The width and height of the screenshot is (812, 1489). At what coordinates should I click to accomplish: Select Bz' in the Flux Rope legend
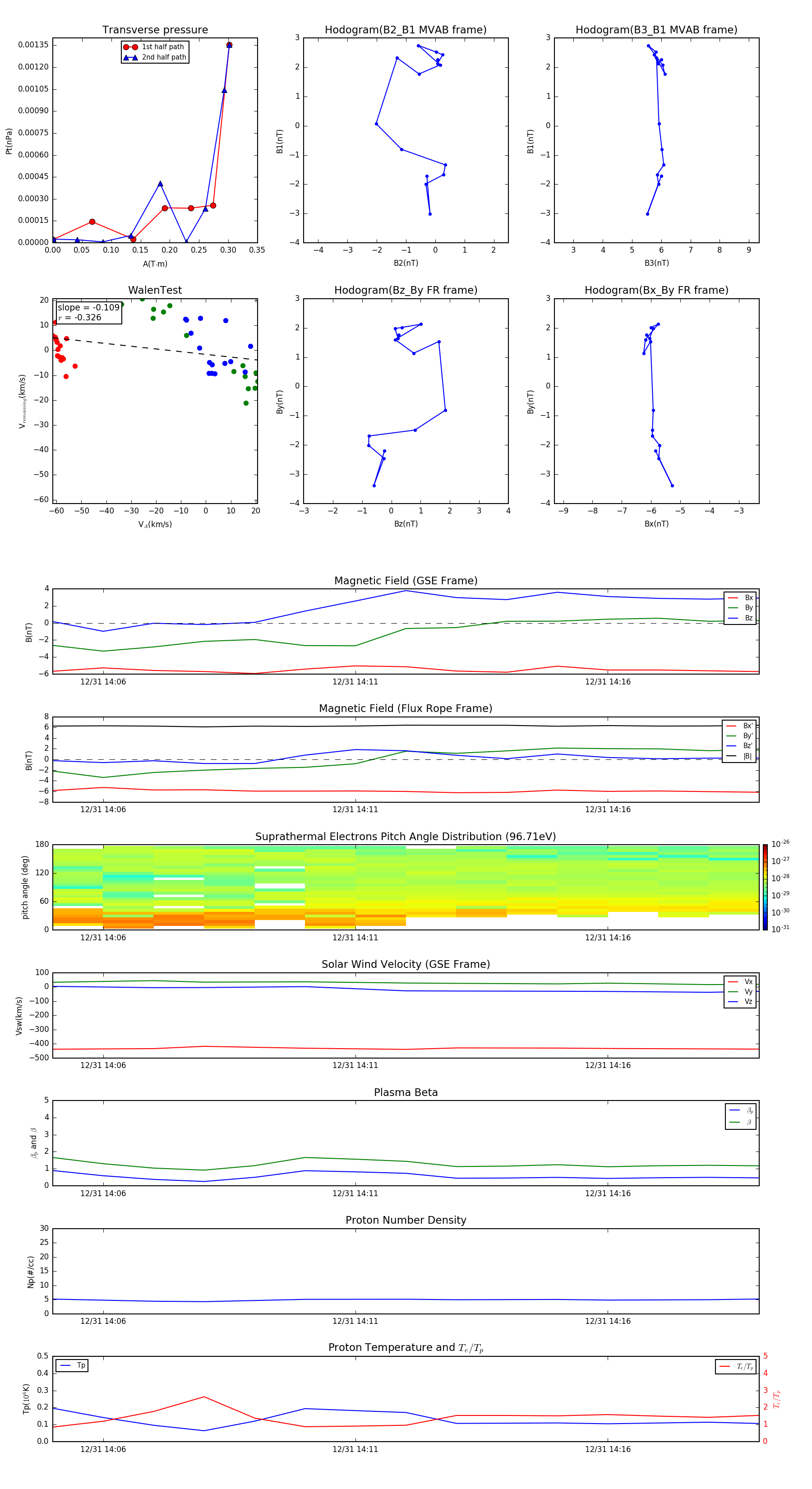point(740,746)
